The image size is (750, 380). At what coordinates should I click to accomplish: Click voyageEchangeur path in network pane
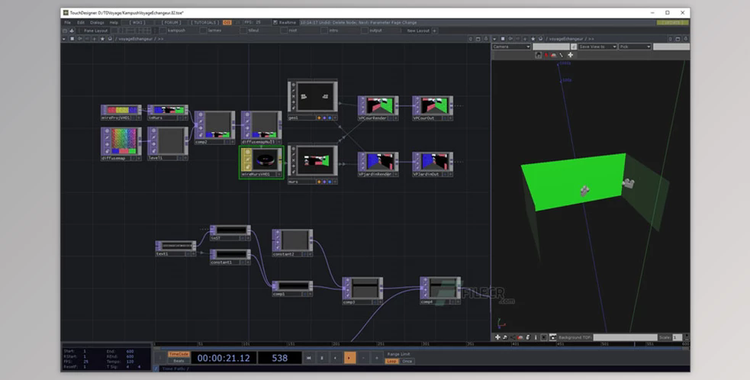coord(136,39)
